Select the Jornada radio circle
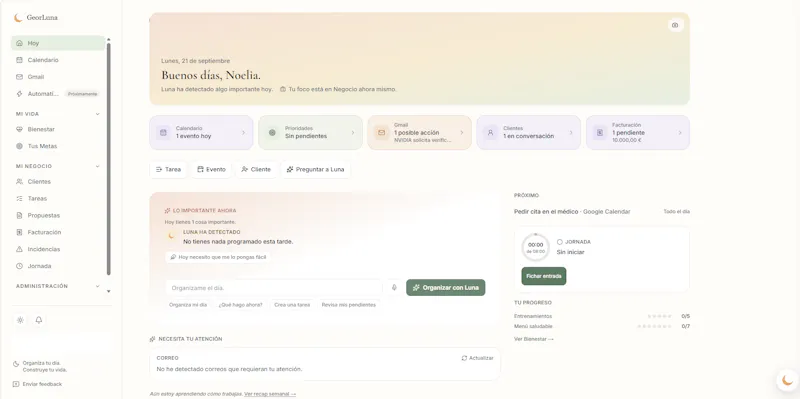Viewport: 800px width, 399px height. (x=560, y=242)
